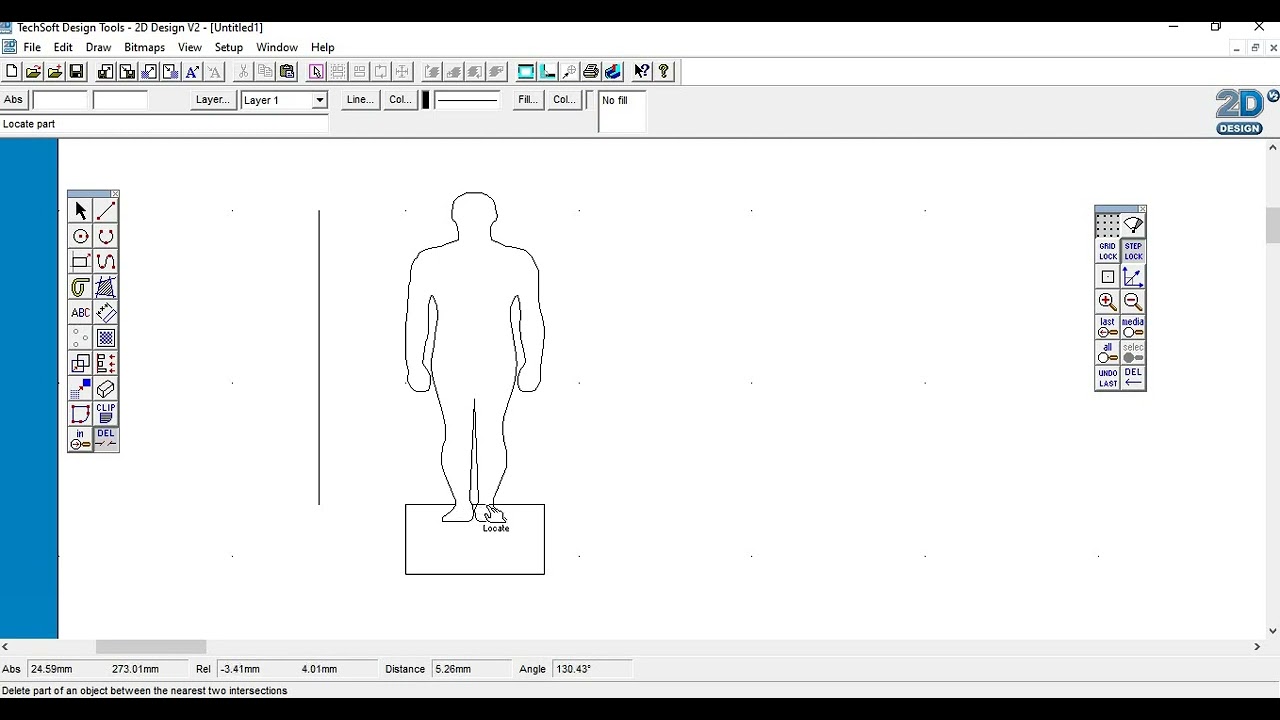Toggle Abs coordinate mode button
The image size is (1280, 720).
click(13, 100)
